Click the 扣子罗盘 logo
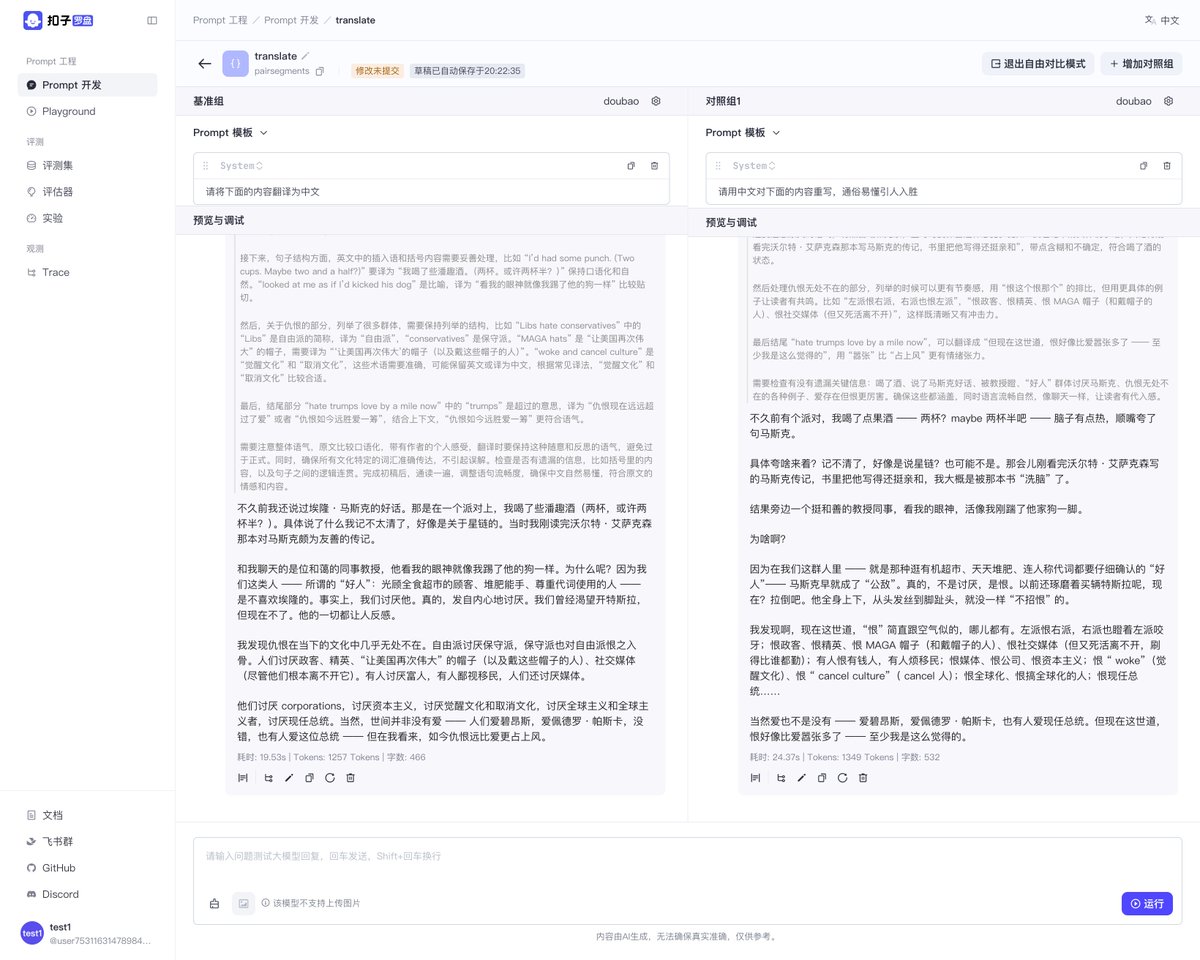Viewport: 1200px width, 960px height. click(x=59, y=20)
